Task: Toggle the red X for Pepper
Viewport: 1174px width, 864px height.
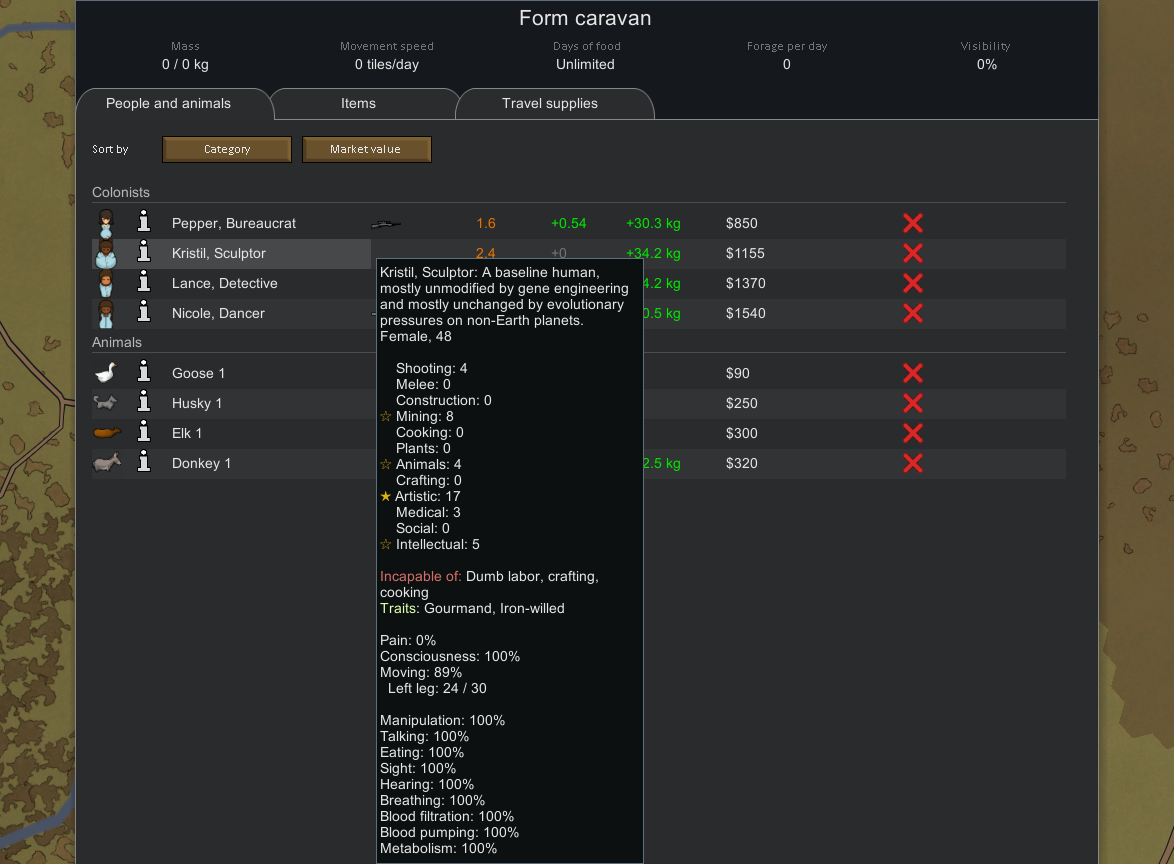Action: 912,223
